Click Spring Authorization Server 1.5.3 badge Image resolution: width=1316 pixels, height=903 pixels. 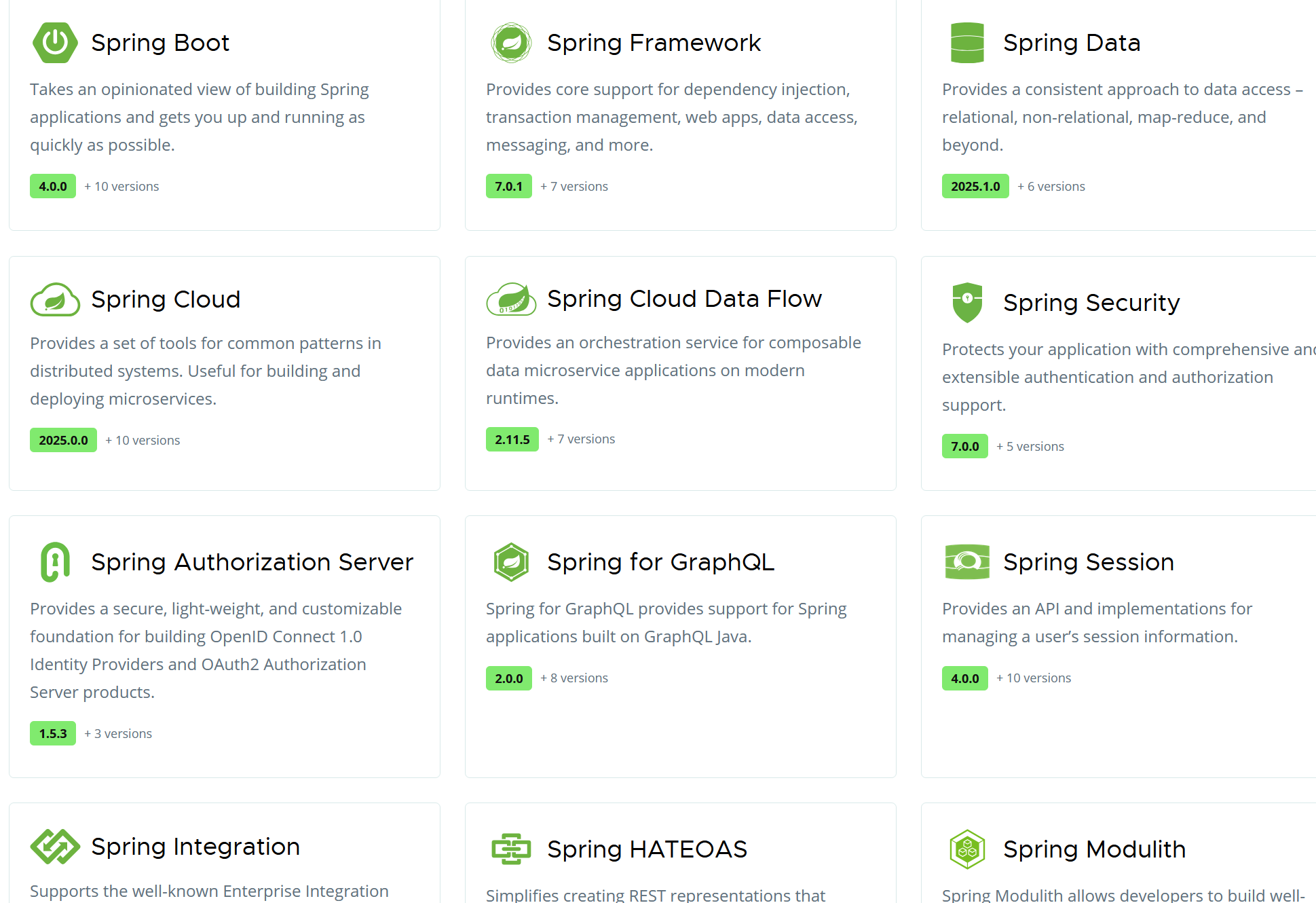[x=53, y=734]
